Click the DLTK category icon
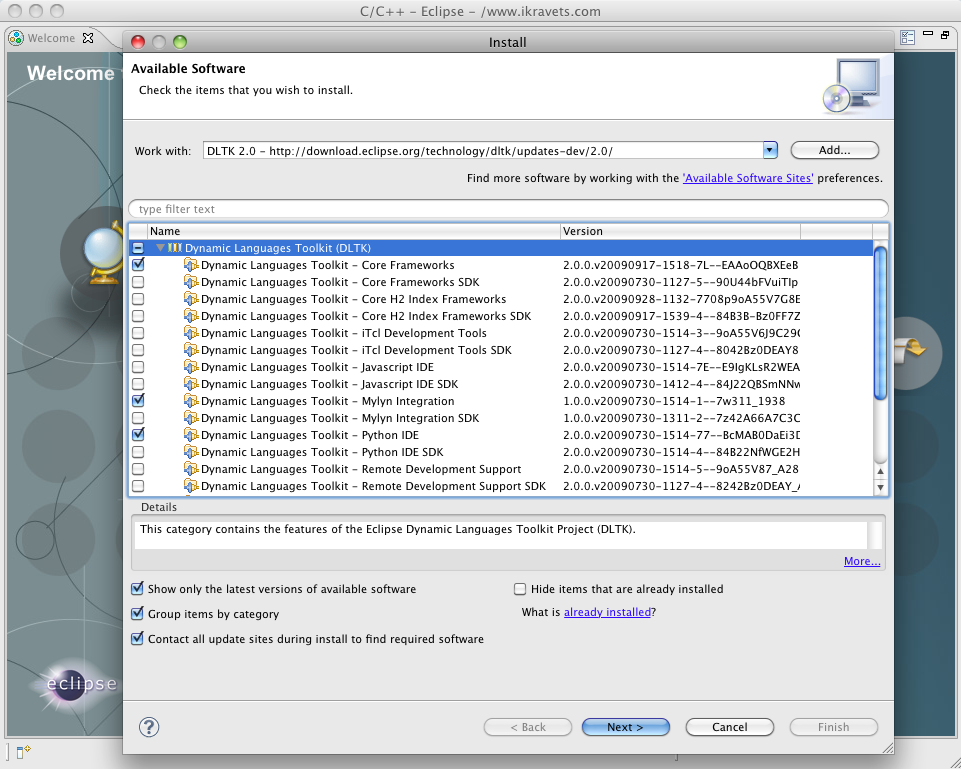Image resolution: width=961 pixels, height=769 pixels. coord(175,248)
